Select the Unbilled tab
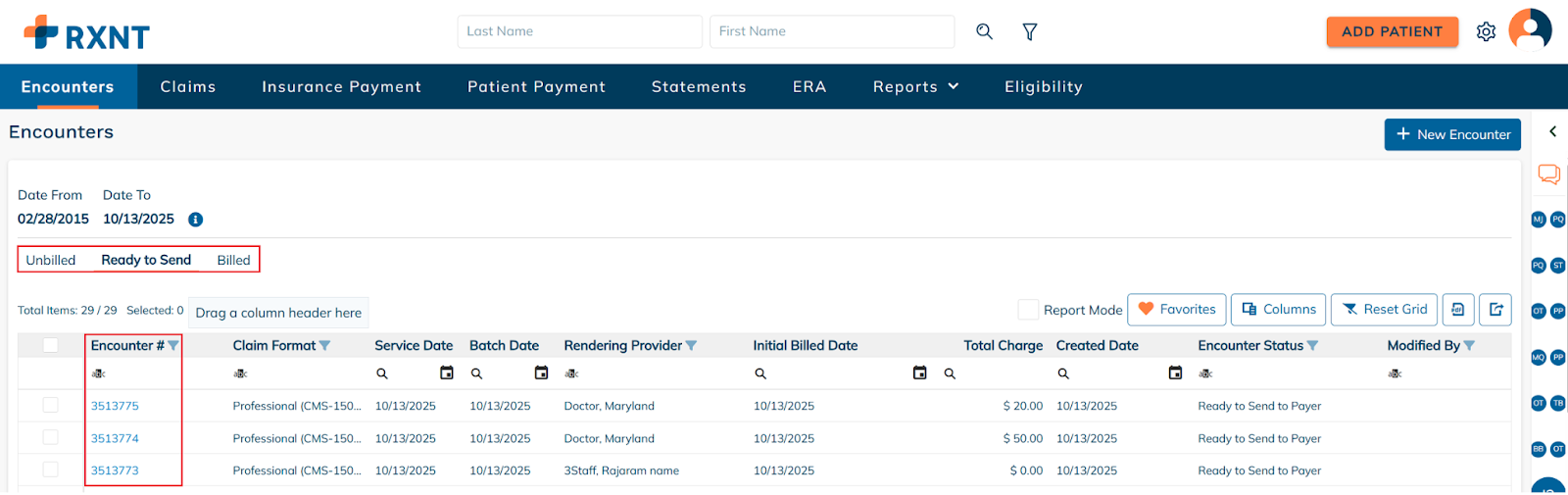This screenshot has height=495, width=1568. pyautogui.click(x=51, y=260)
